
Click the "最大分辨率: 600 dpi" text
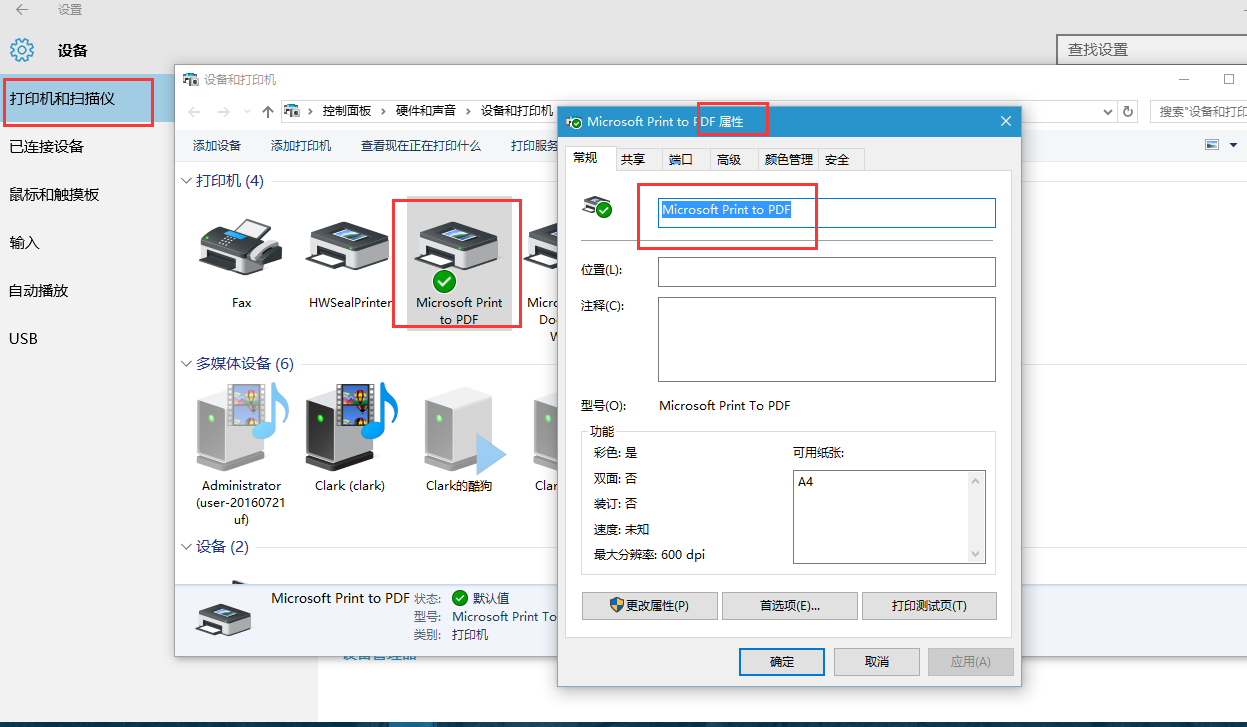649,555
